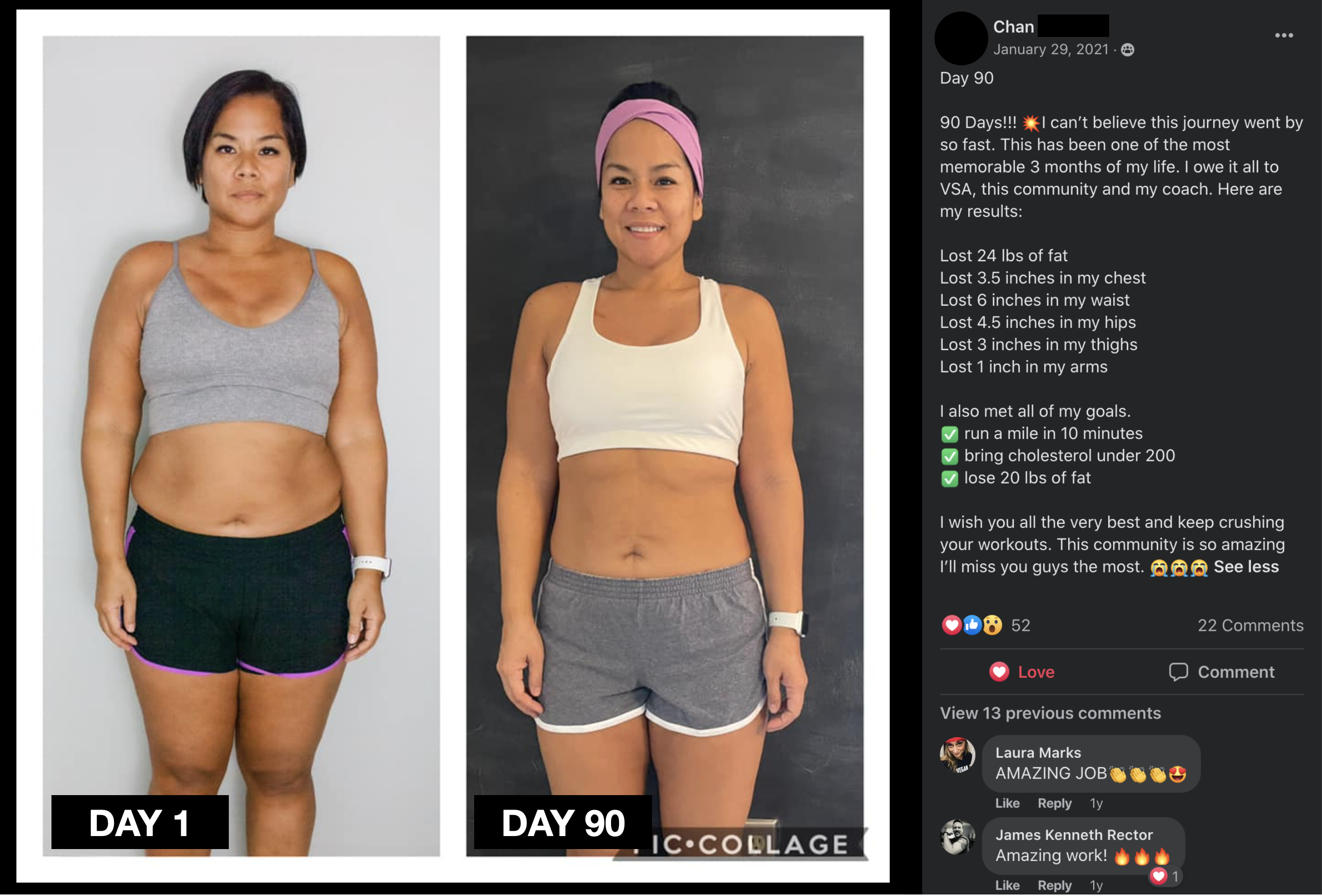The image size is (1322, 896).
Task: Click the Day 90 photo in collage
Action: tap(664, 446)
